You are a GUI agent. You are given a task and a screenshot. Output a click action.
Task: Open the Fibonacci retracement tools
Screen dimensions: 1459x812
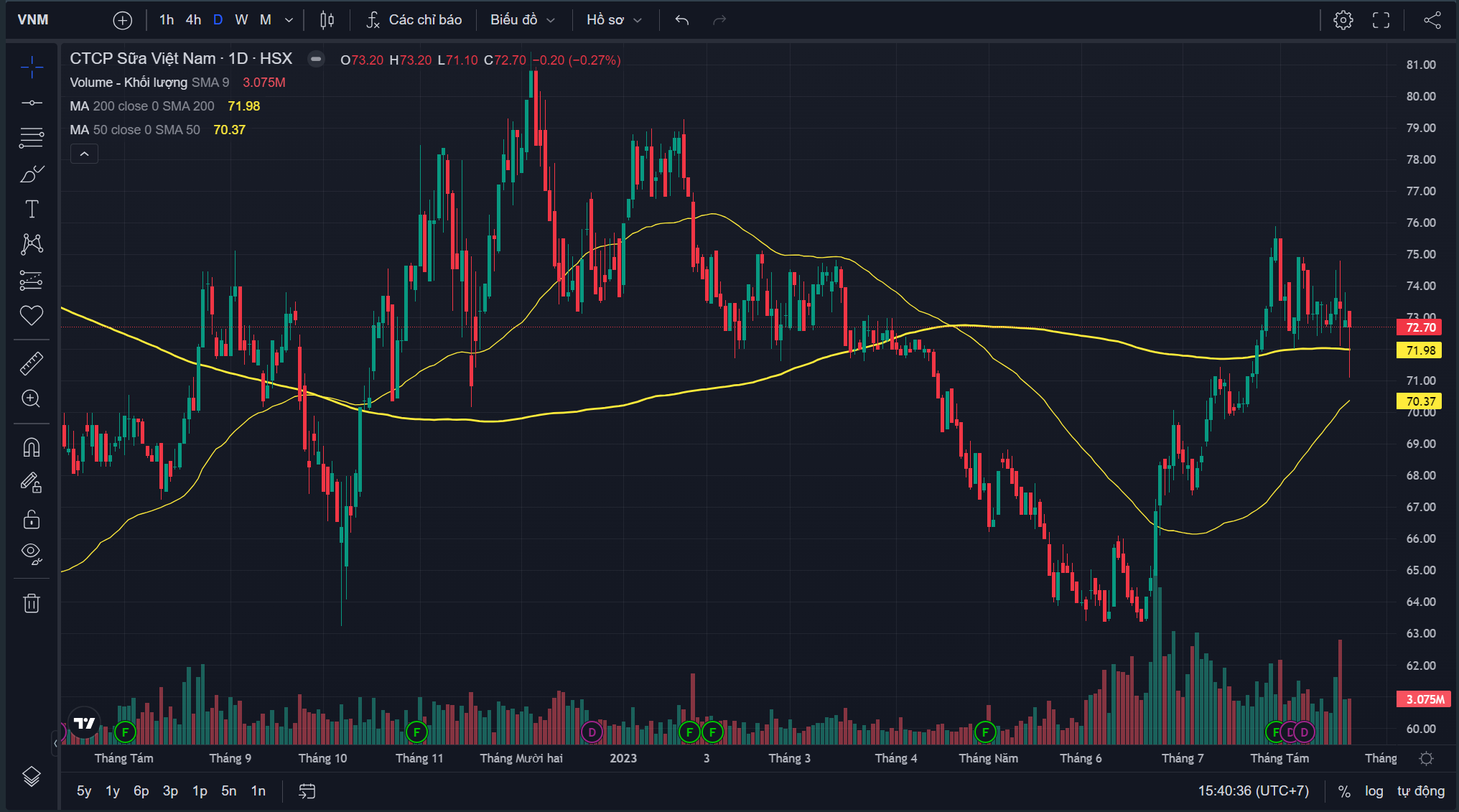point(32,138)
